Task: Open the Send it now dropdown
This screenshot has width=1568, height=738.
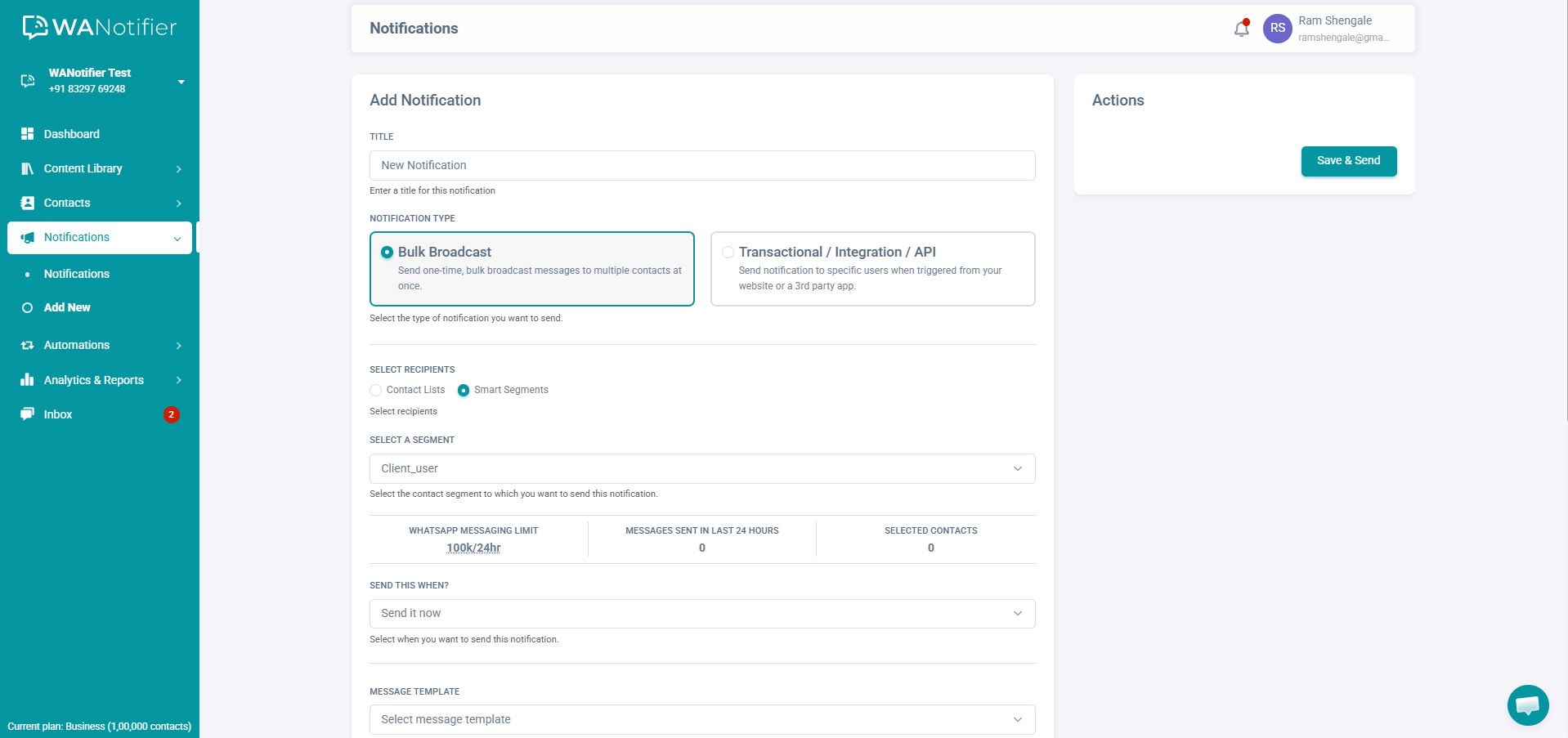Action: [701, 613]
